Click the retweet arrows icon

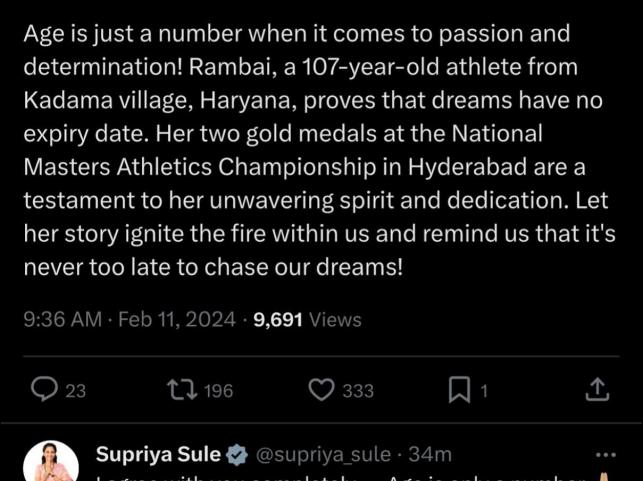183,390
